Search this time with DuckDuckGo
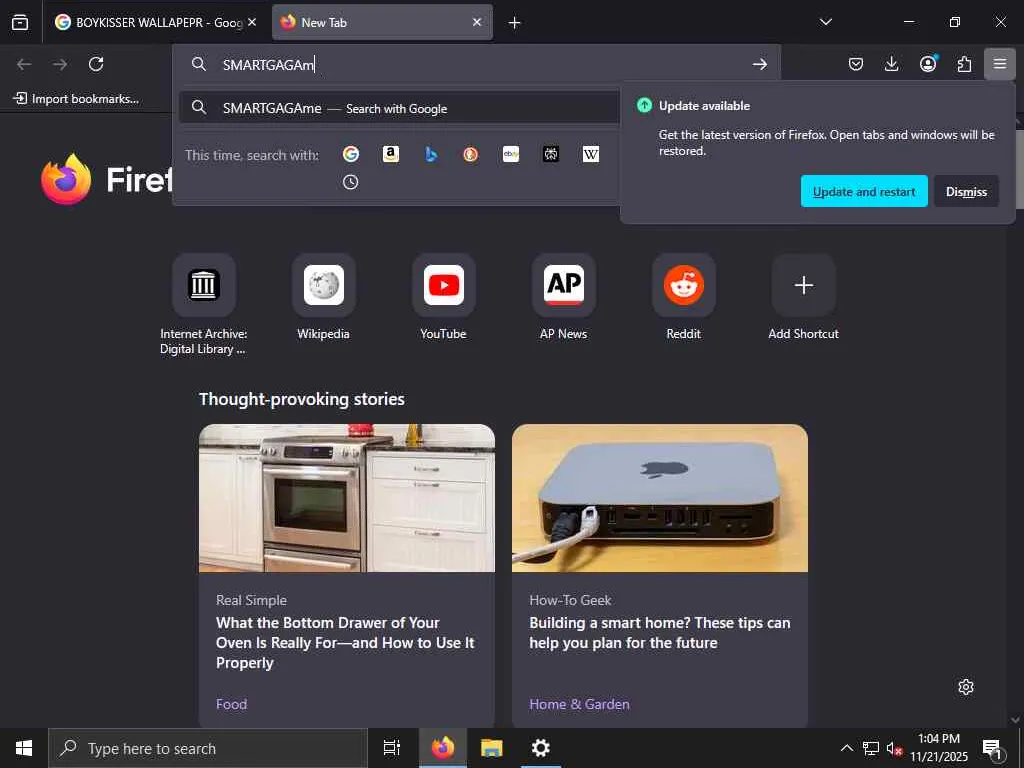This screenshot has height=768, width=1024. tap(470, 154)
